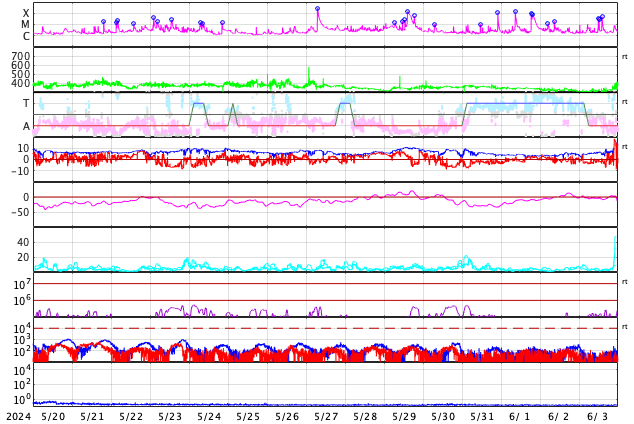This screenshot has width=634, height=424.
Task: Click the 6/ 1 date label
Action: [x=520, y=416]
